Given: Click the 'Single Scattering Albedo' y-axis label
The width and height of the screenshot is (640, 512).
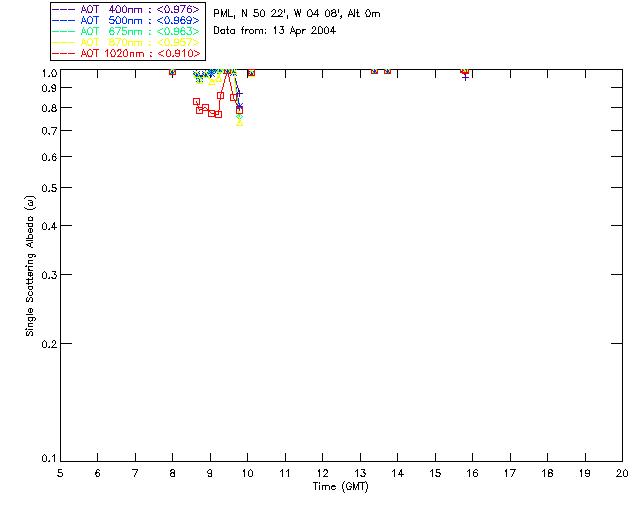Looking at the screenshot, I should point(30,266).
